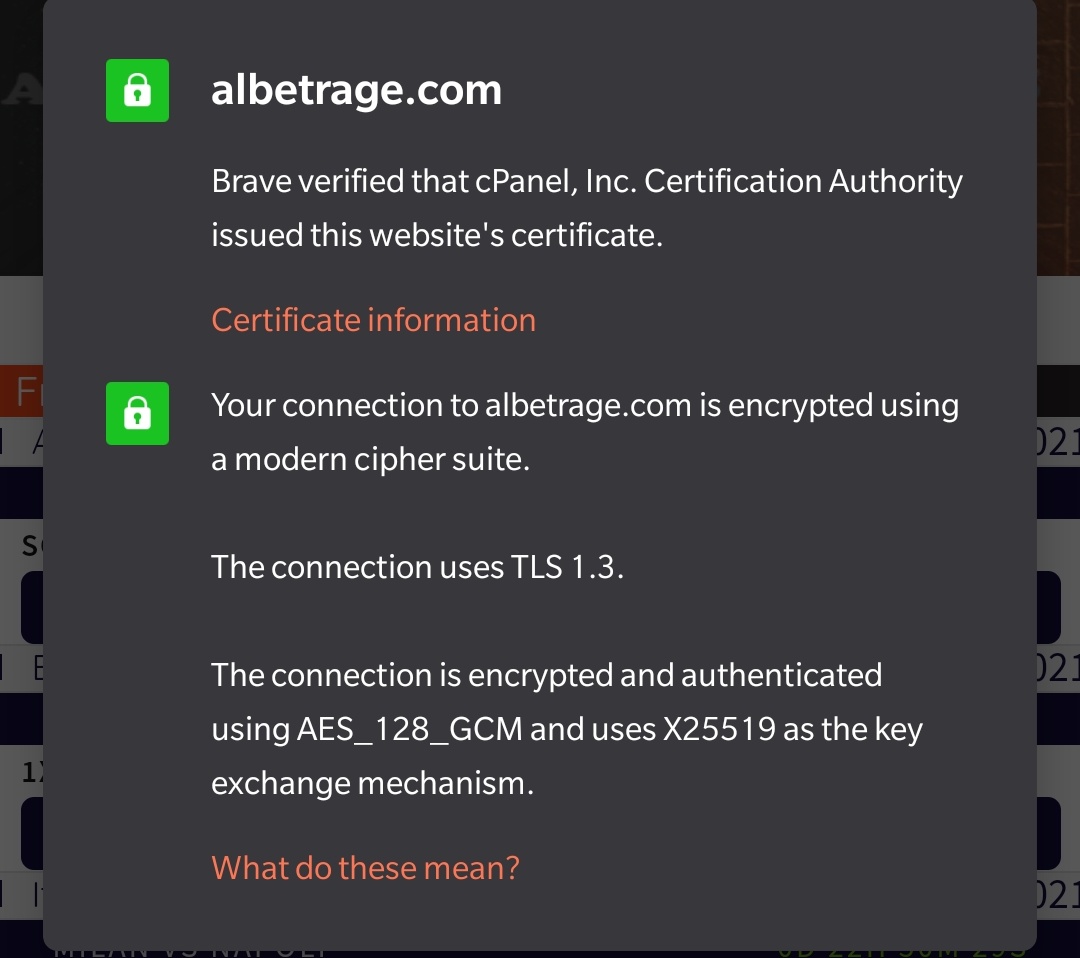1080x958 pixels.
Task: Open the 'What do these mean?' link
Action: pyautogui.click(x=365, y=868)
